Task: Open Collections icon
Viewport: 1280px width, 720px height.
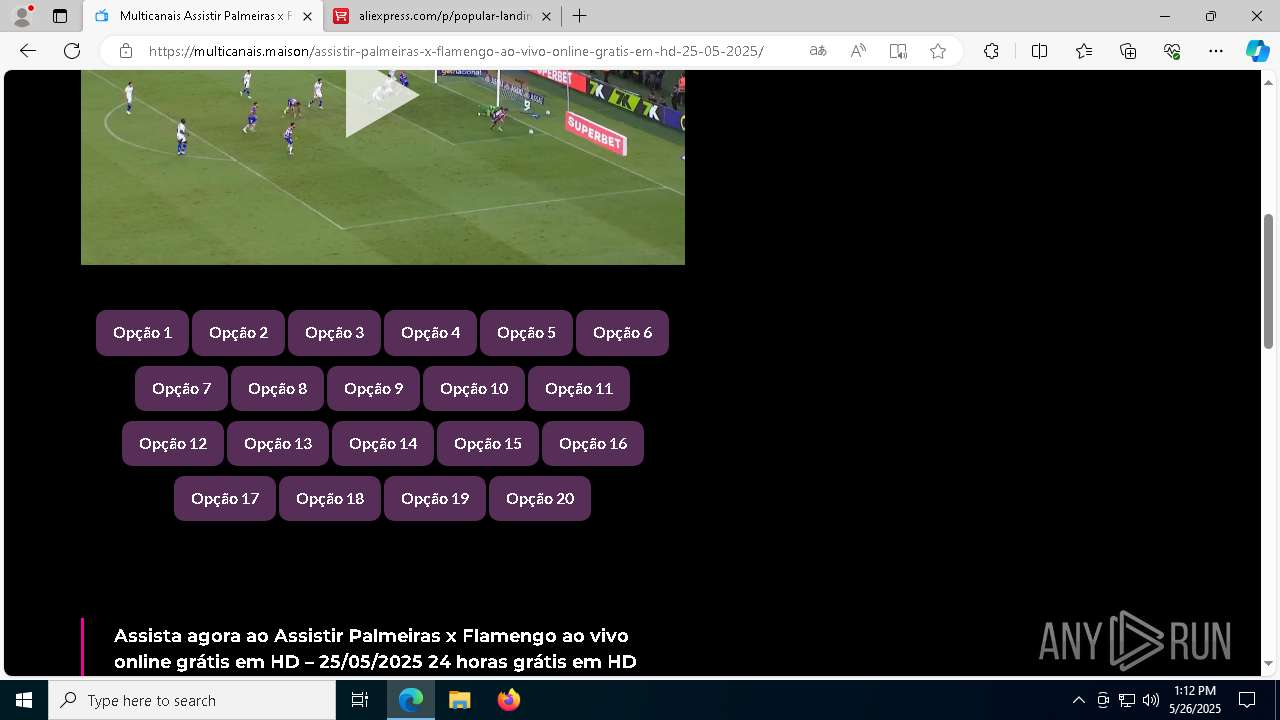Action: pyautogui.click(x=1128, y=51)
